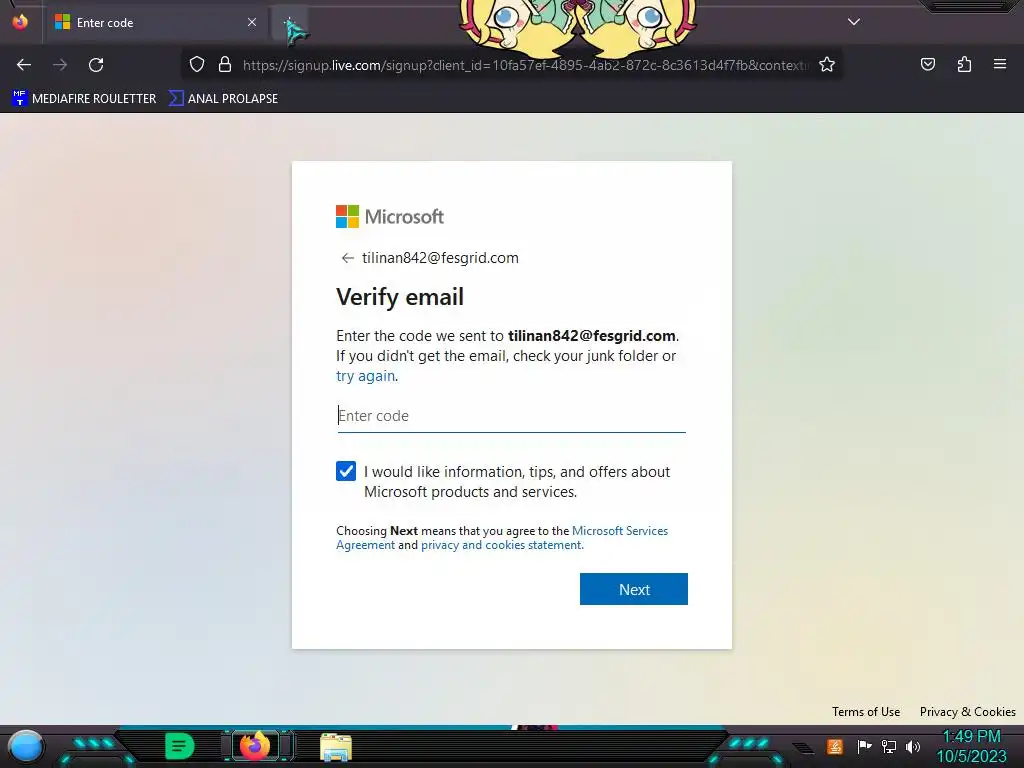The width and height of the screenshot is (1024, 768).
Task: Focus the Enter code input field
Action: (511, 416)
